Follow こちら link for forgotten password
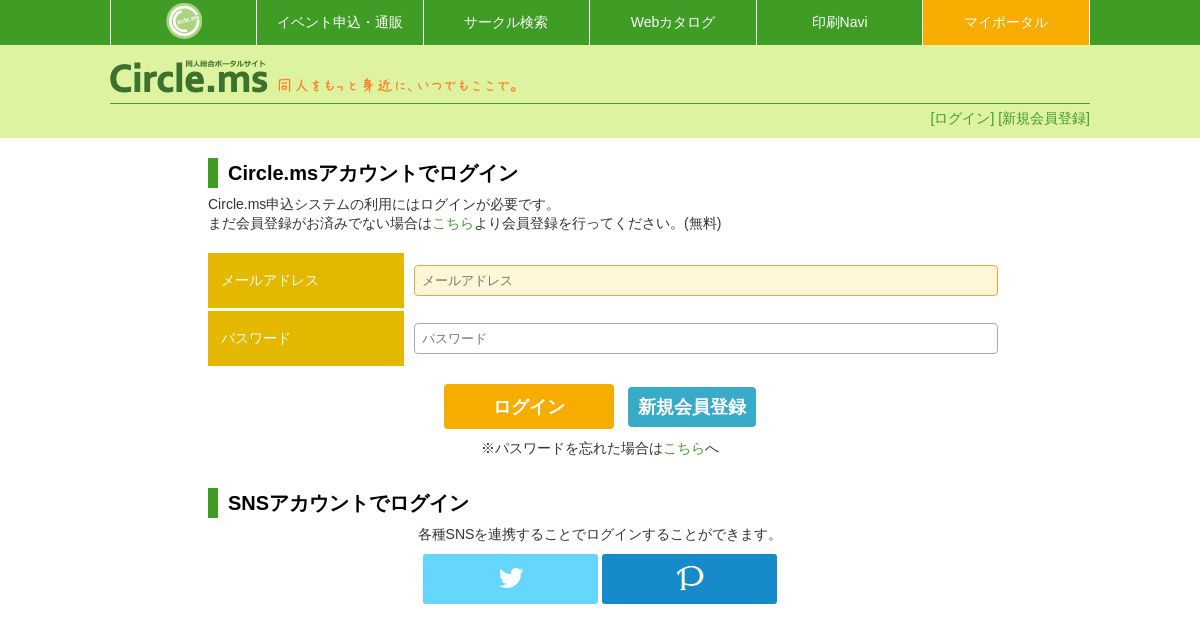Image resolution: width=1200 pixels, height=630 pixels. click(x=684, y=448)
